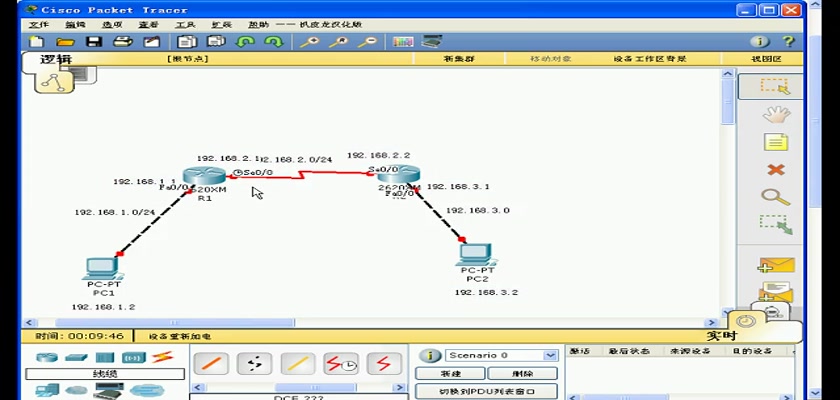Screen dimensions: 840x400
Task: Save the topology with the floppy disk icon
Action: click(x=94, y=42)
